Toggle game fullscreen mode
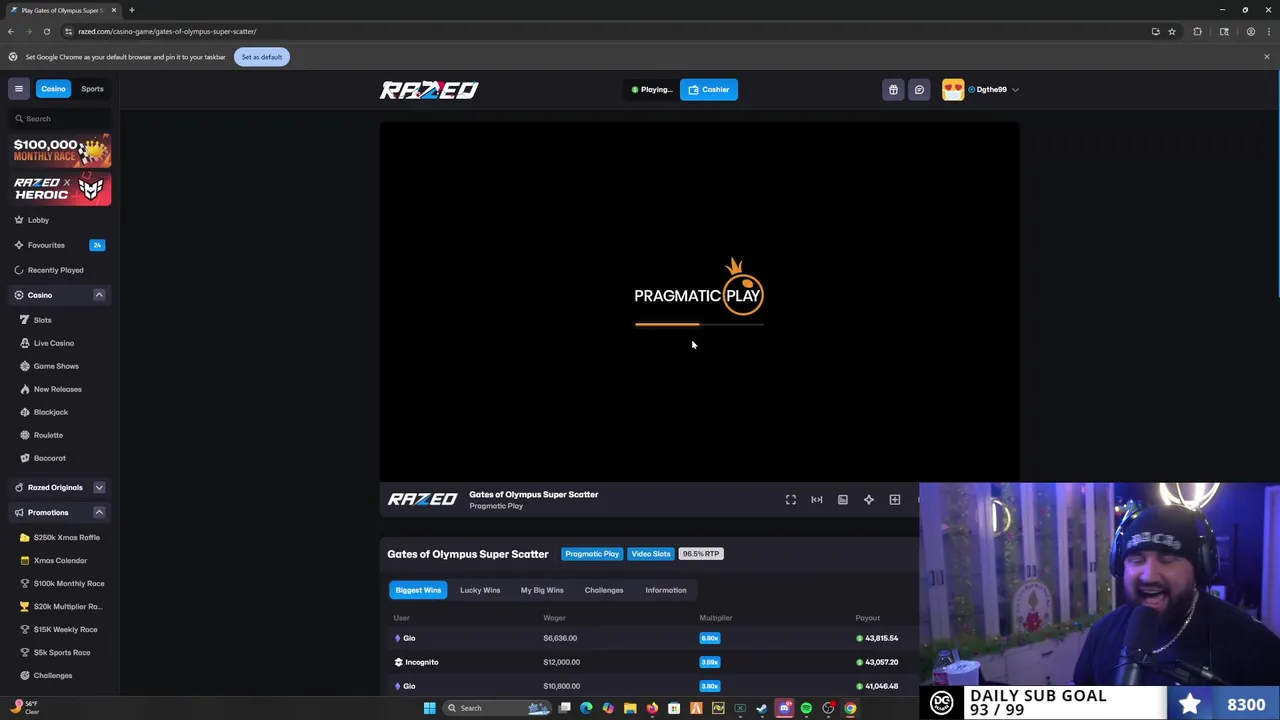 pyautogui.click(x=790, y=499)
